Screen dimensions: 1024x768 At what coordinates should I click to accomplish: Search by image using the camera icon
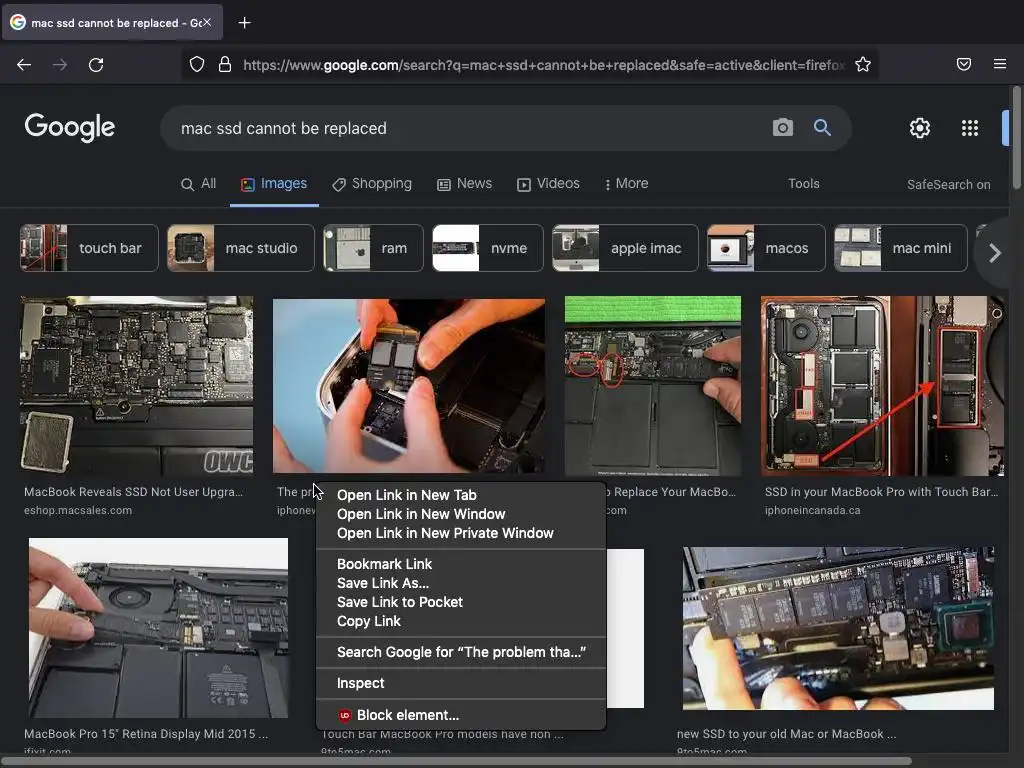(782, 127)
